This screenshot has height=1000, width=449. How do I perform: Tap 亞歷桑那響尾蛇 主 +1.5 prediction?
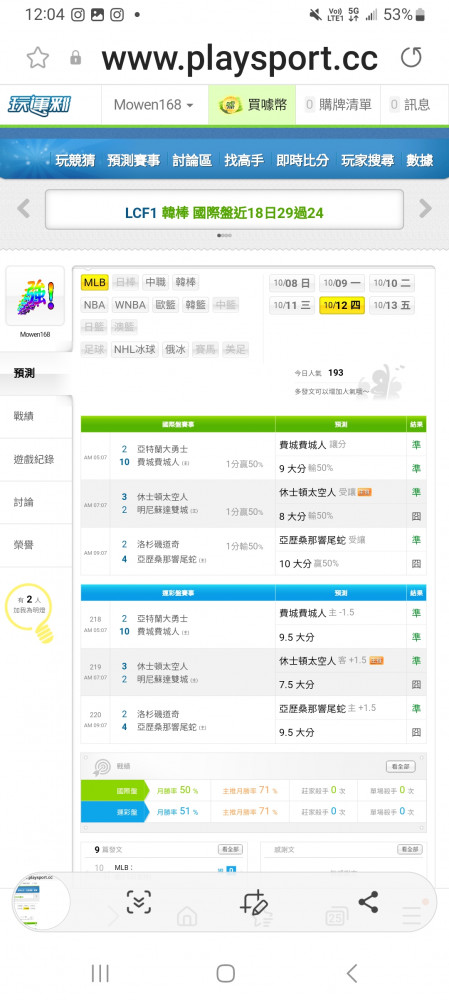pos(327,708)
